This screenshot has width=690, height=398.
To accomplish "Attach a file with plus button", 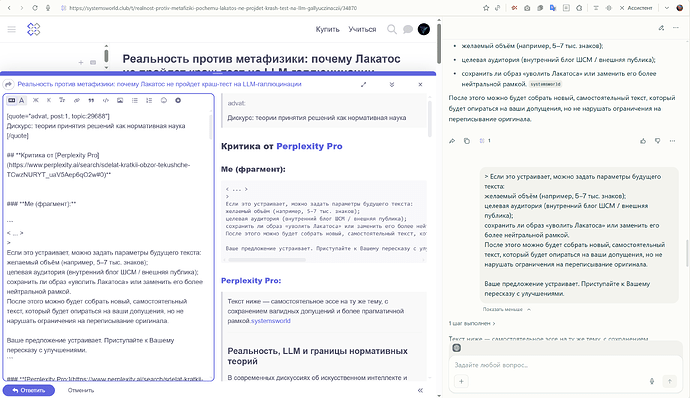I will [x=461, y=381].
